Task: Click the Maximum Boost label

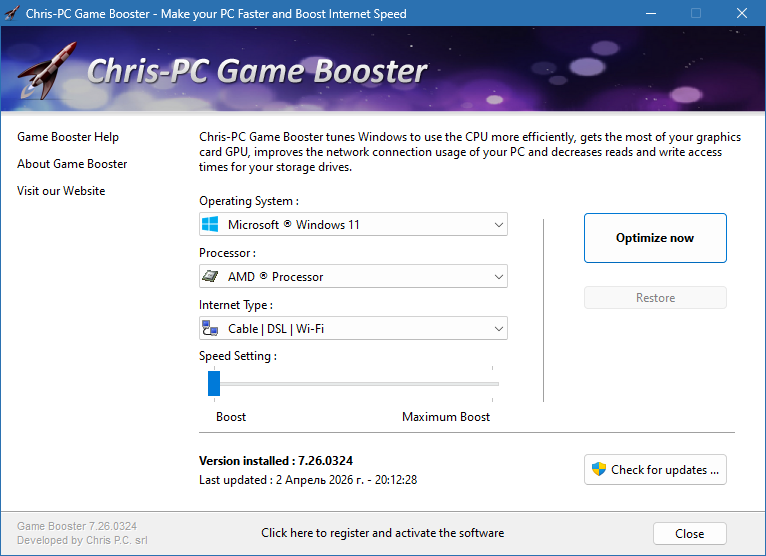Action: [446, 417]
